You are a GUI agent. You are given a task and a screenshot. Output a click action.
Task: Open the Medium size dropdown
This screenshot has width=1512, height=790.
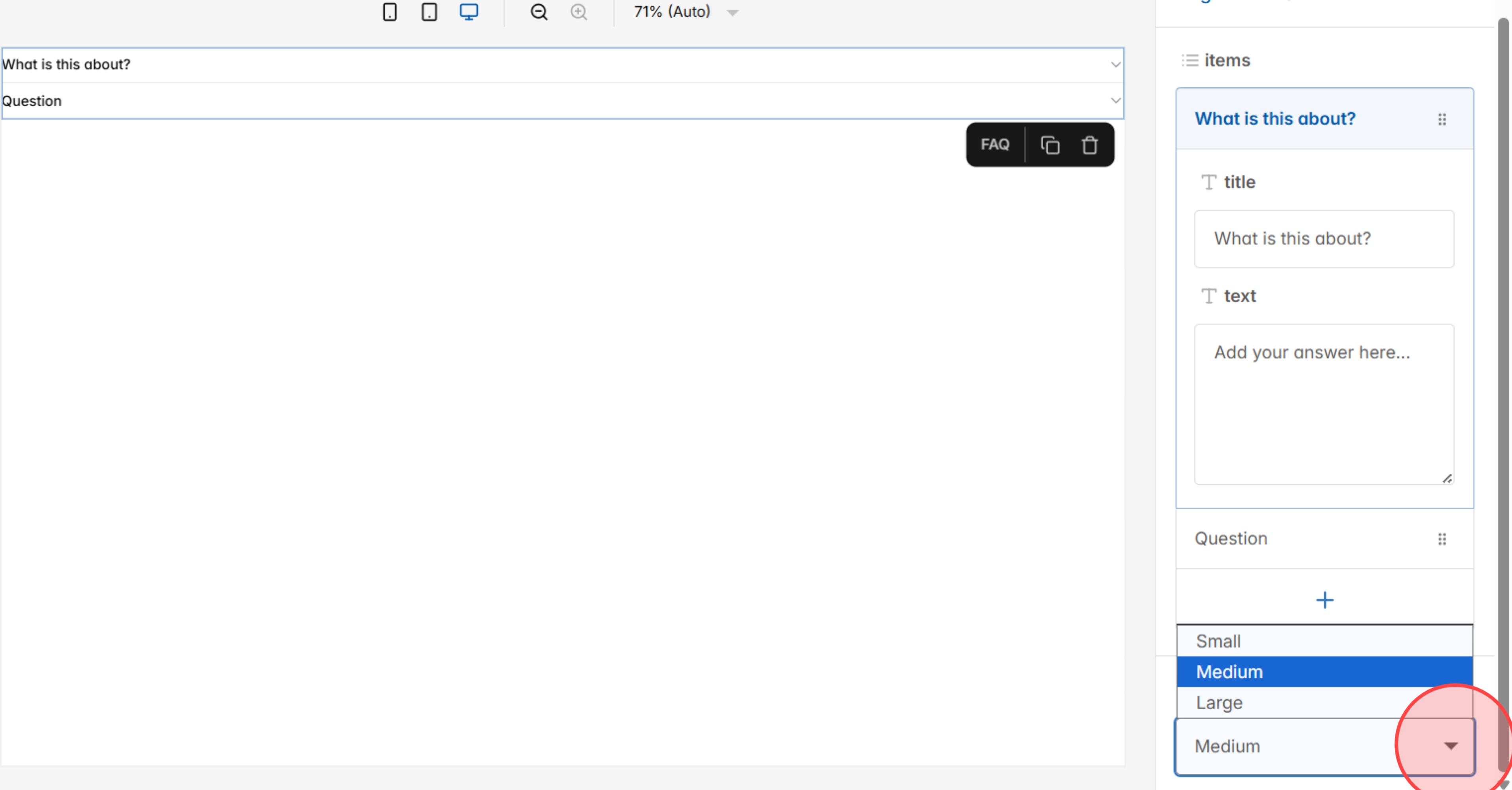pos(1450,745)
